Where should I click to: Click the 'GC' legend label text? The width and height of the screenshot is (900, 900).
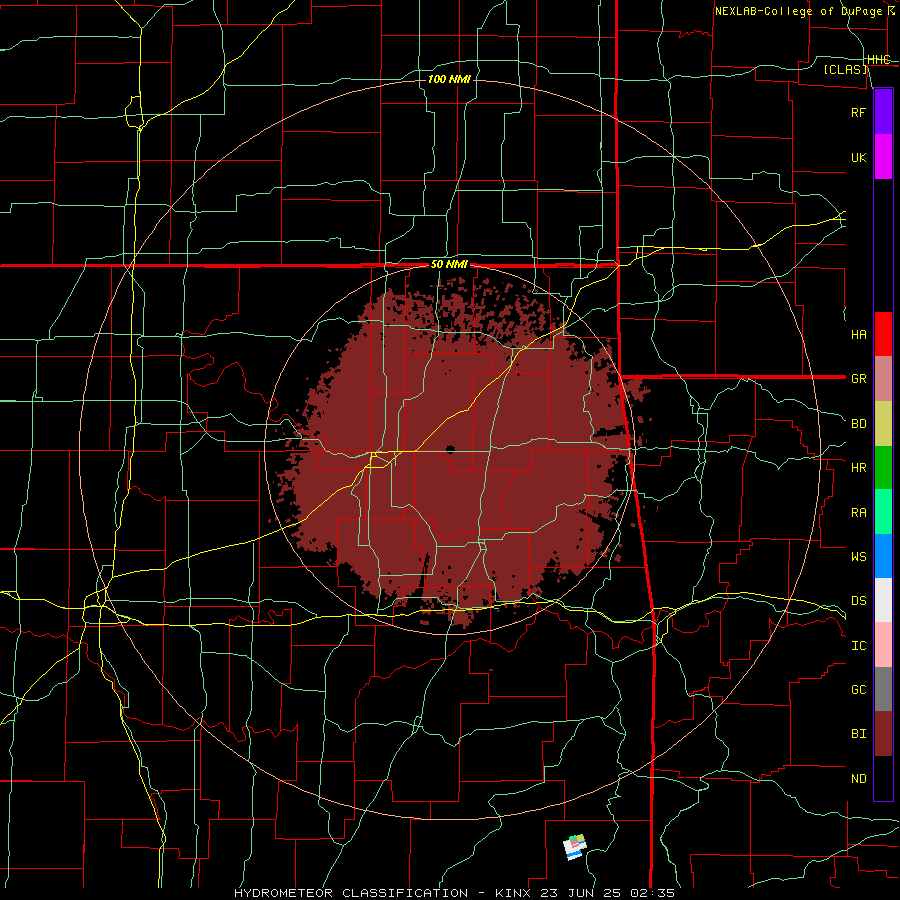point(858,690)
